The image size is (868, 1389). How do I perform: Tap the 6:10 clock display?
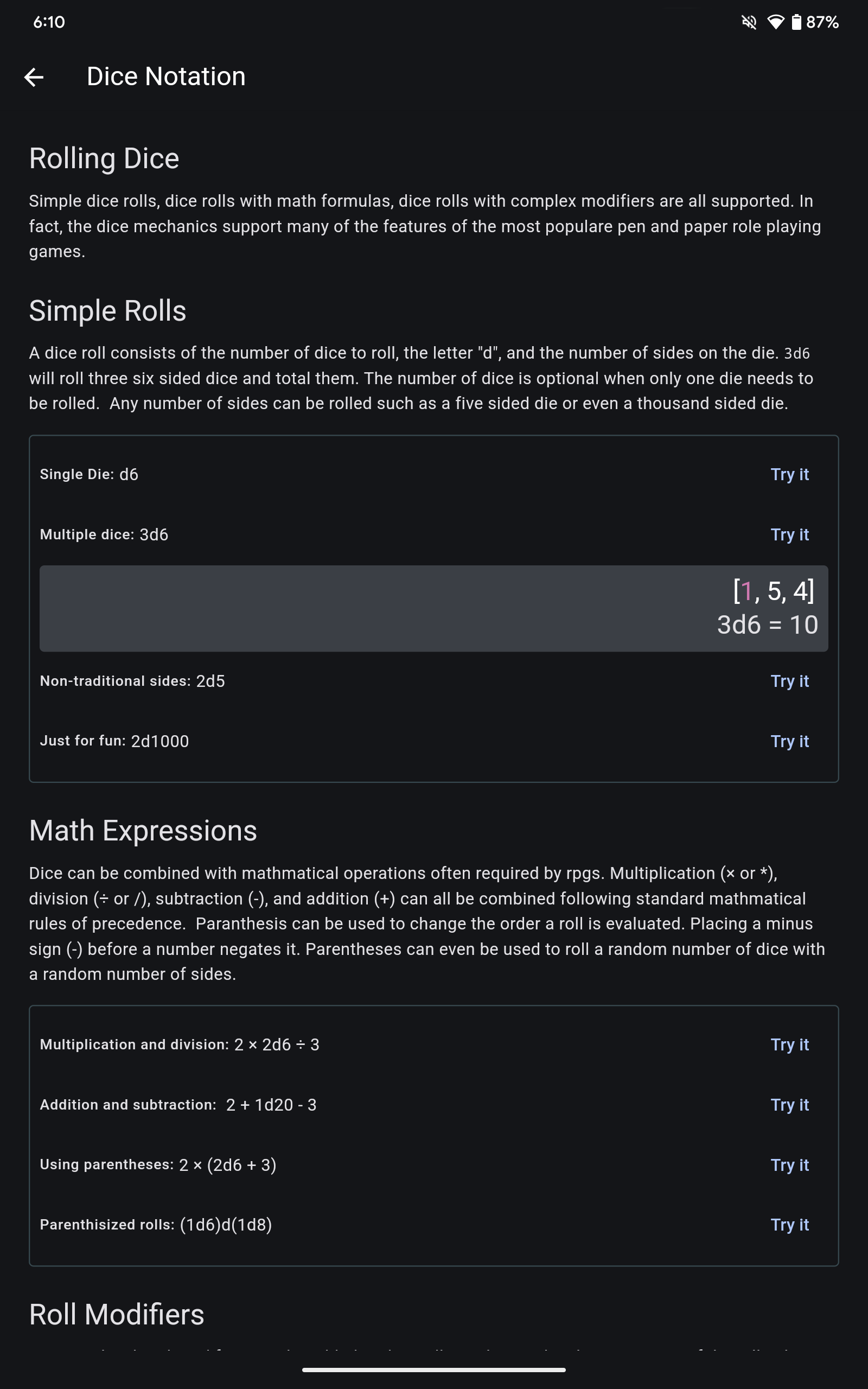click(x=49, y=22)
